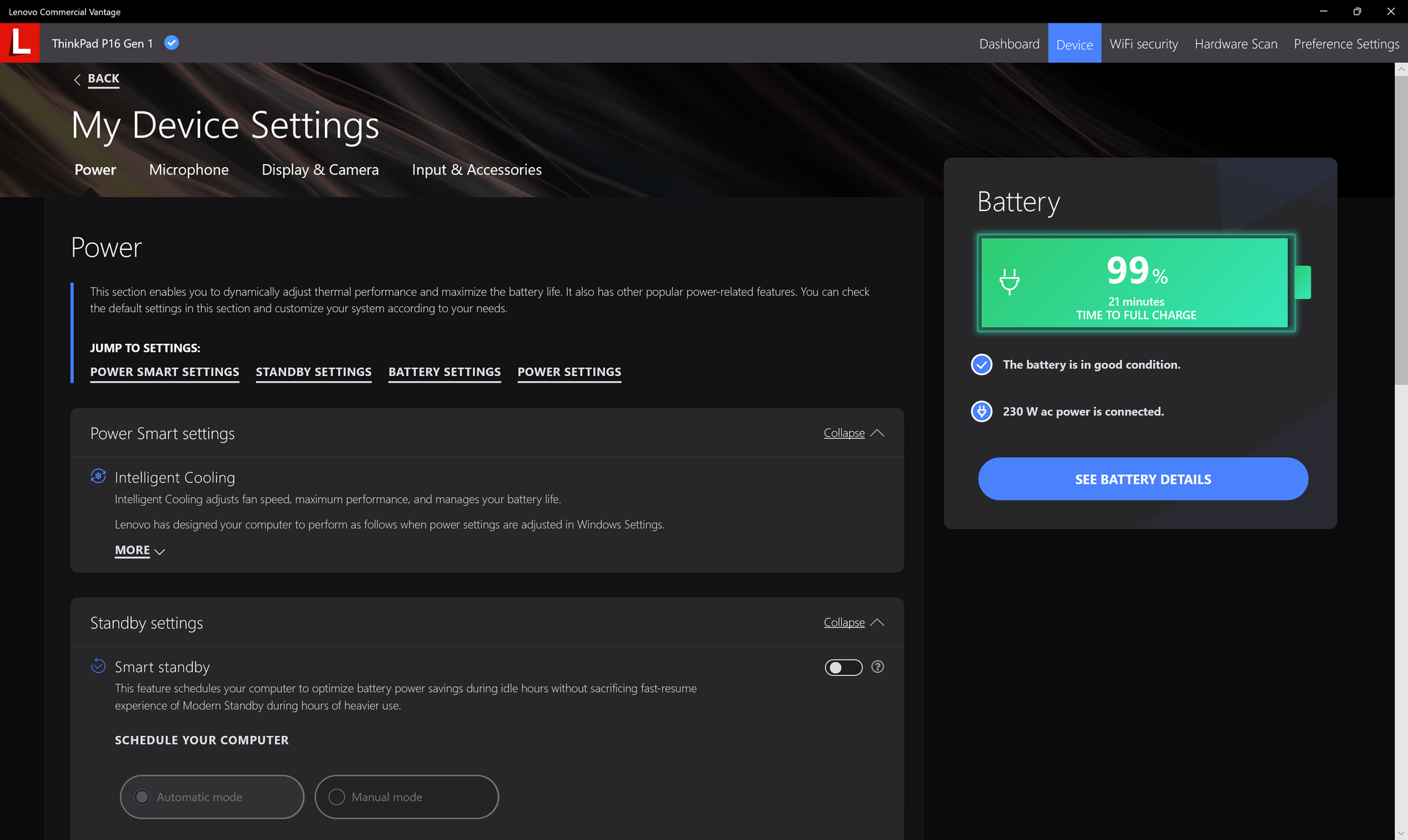Click the battery good condition check icon
The height and width of the screenshot is (840, 1408).
tap(981, 364)
